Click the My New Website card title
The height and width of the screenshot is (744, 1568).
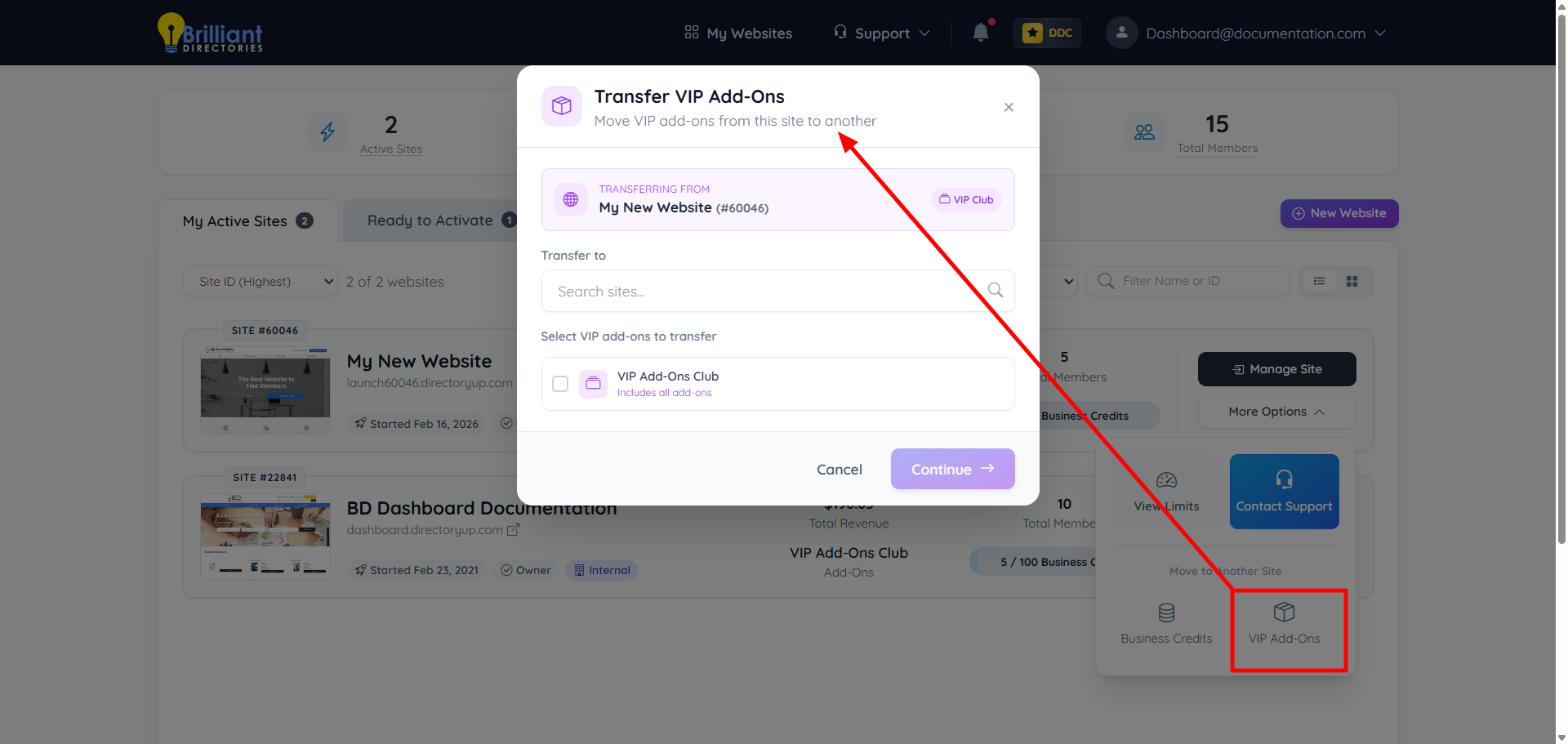419,361
